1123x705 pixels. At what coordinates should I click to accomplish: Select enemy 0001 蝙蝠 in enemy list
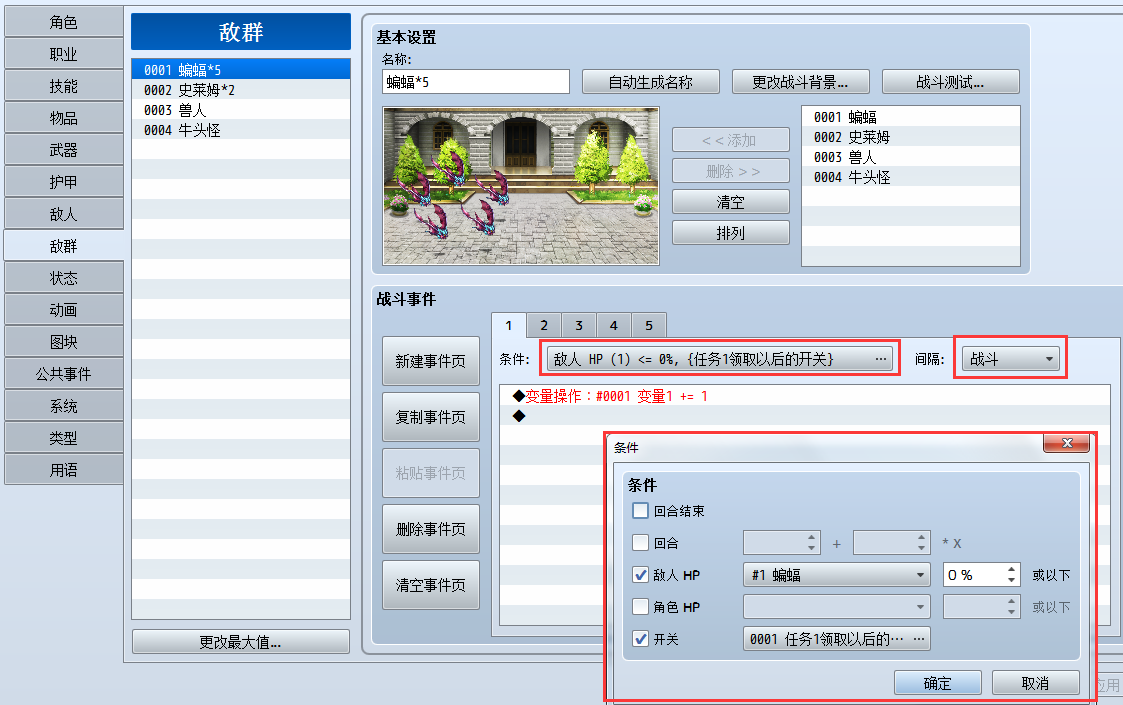[910, 117]
